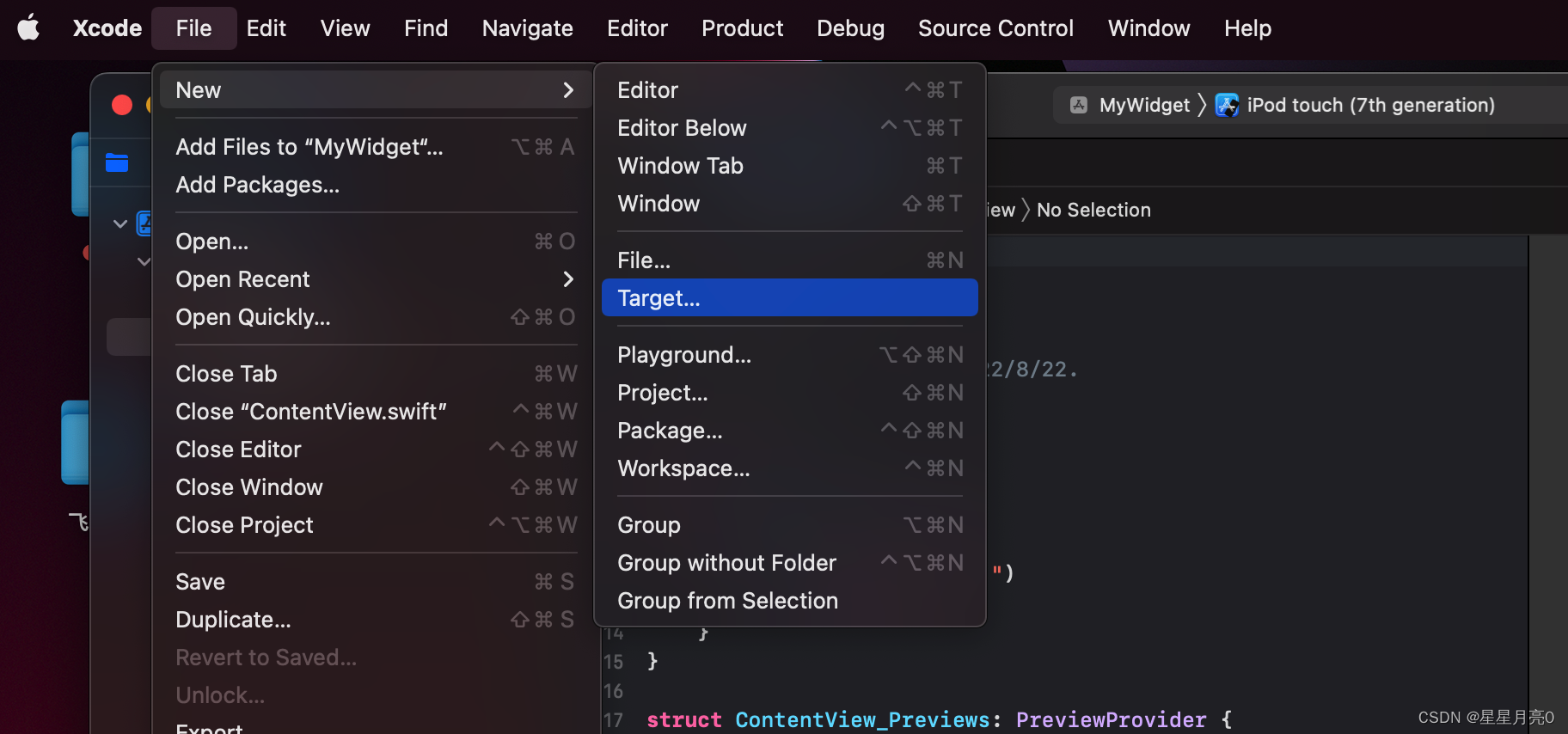Choose Add Files to "MyWidget"…
The width and height of the screenshot is (1568, 734).
pos(376,147)
